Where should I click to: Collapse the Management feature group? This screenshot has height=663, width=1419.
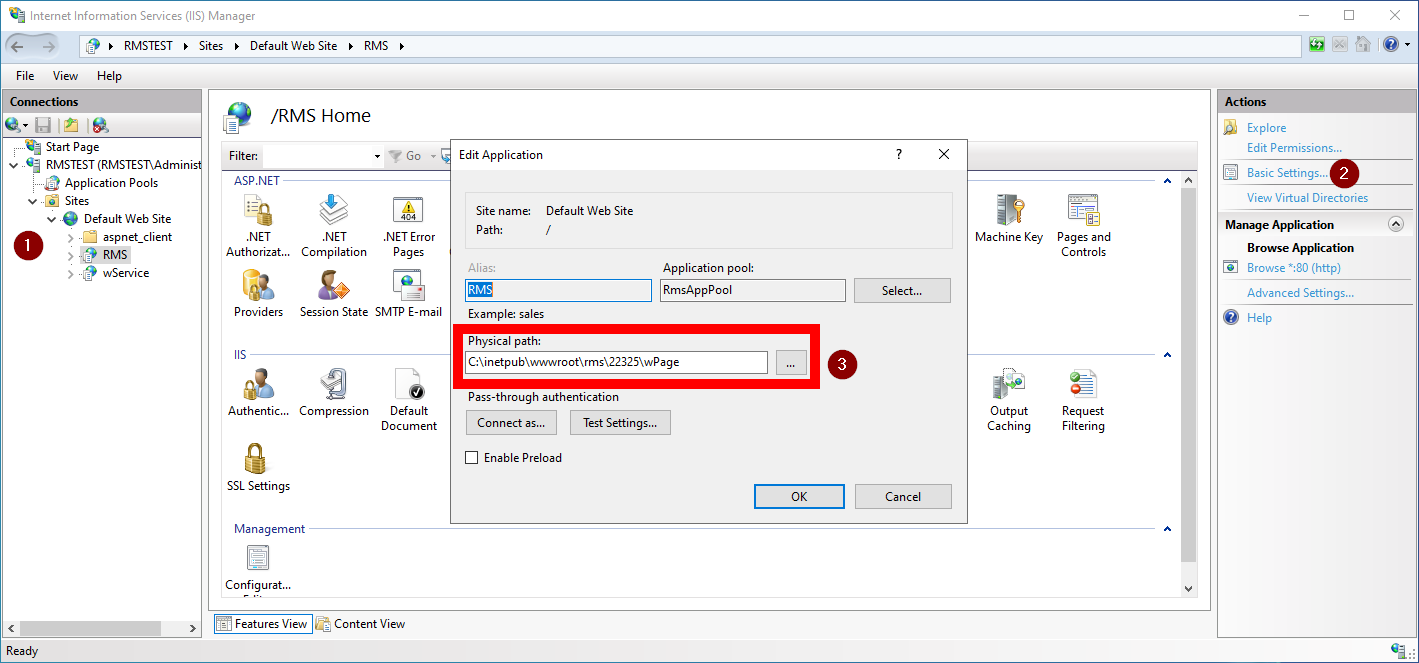tap(1166, 529)
